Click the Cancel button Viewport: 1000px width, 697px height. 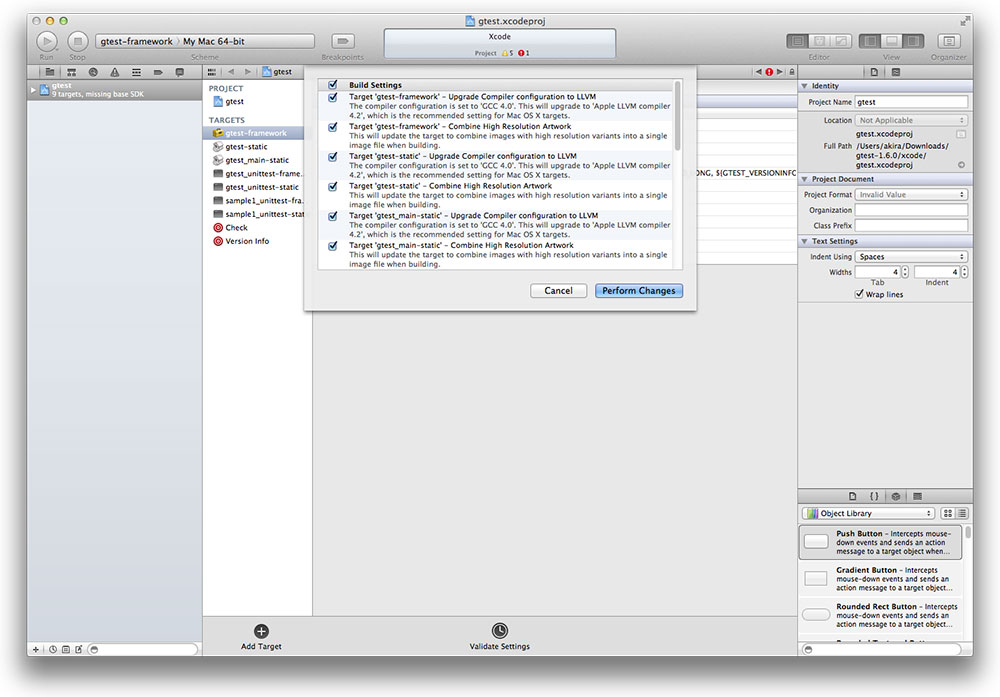click(558, 291)
